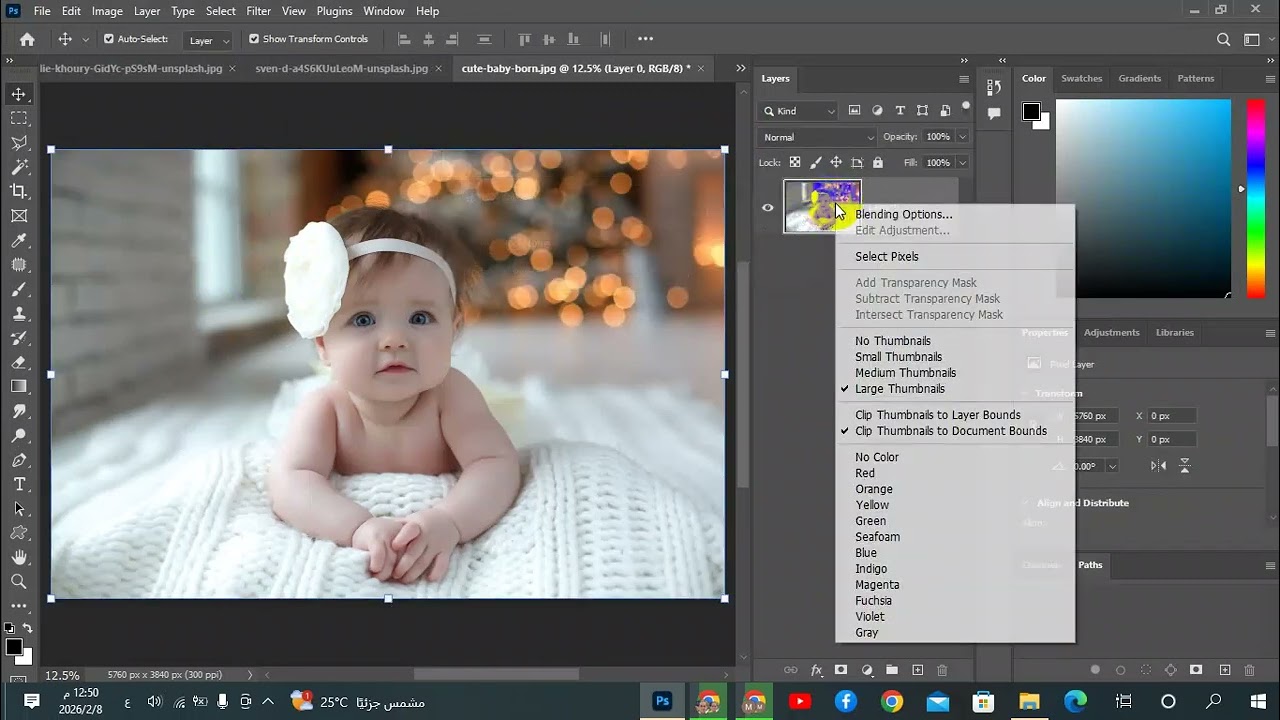This screenshot has height=720, width=1280.
Task: Select the Move tool in the toolbar
Action: tap(19, 94)
